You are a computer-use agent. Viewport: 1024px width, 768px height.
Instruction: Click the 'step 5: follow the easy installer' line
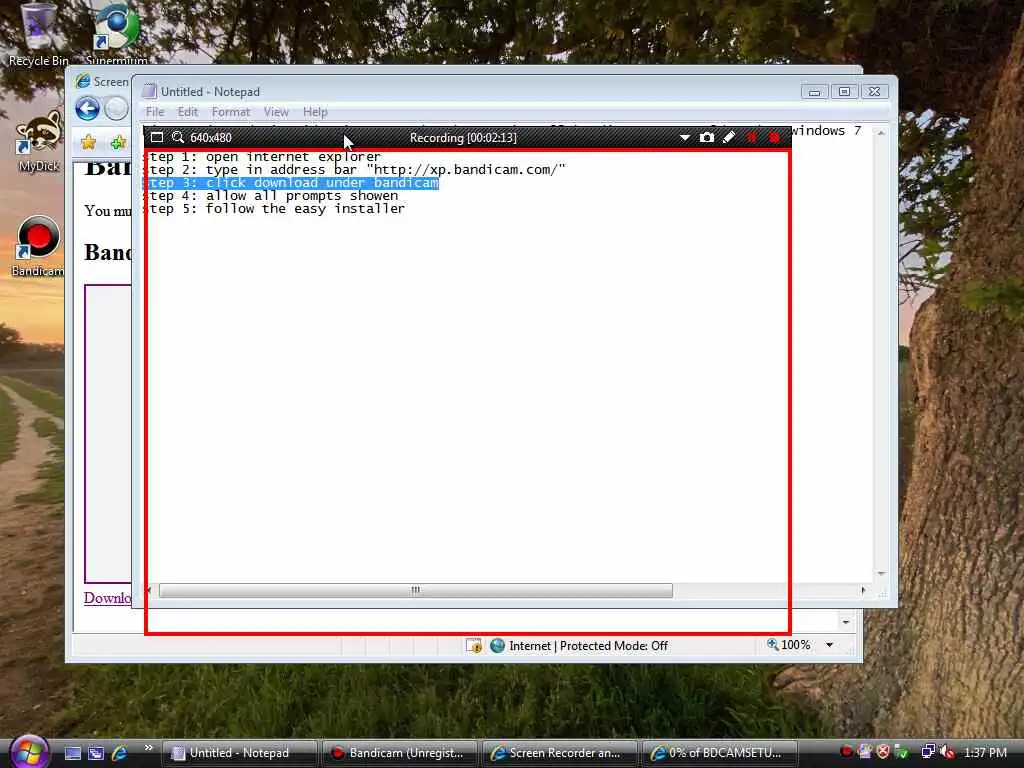pyautogui.click(x=275, y=209)
